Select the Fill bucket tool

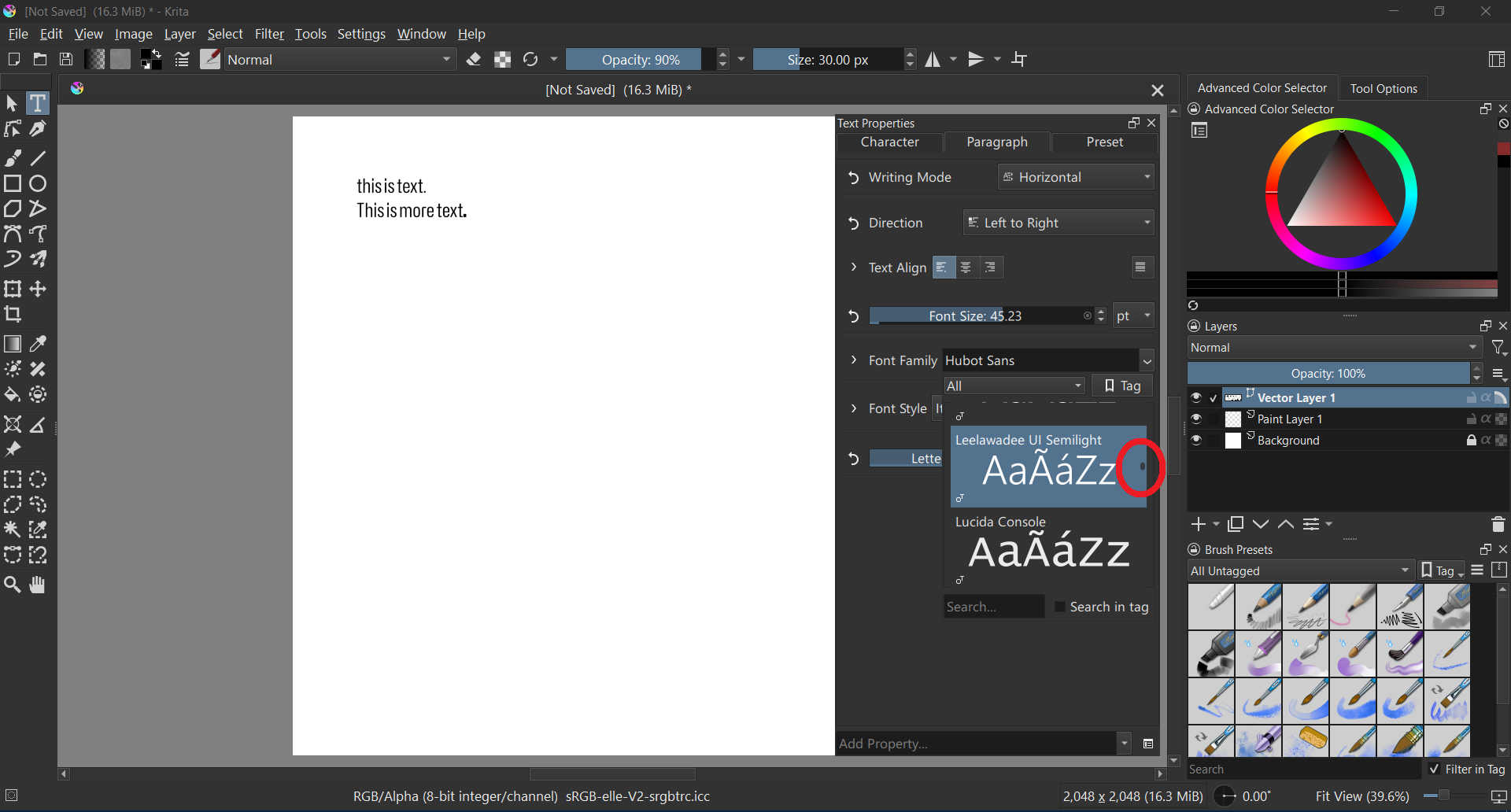tap(13, 394)
